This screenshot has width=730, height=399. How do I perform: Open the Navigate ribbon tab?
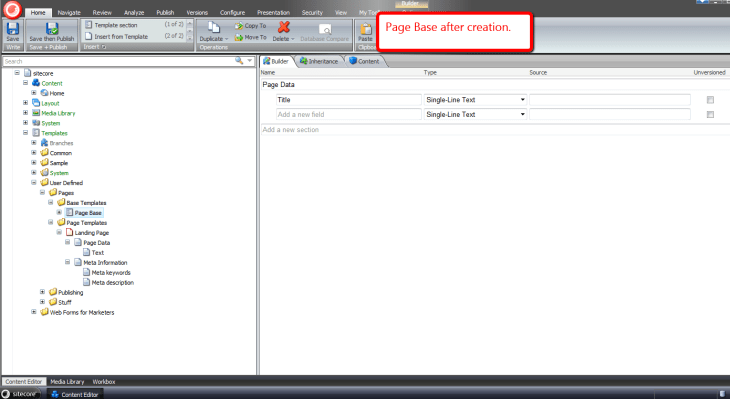[69, 13]
